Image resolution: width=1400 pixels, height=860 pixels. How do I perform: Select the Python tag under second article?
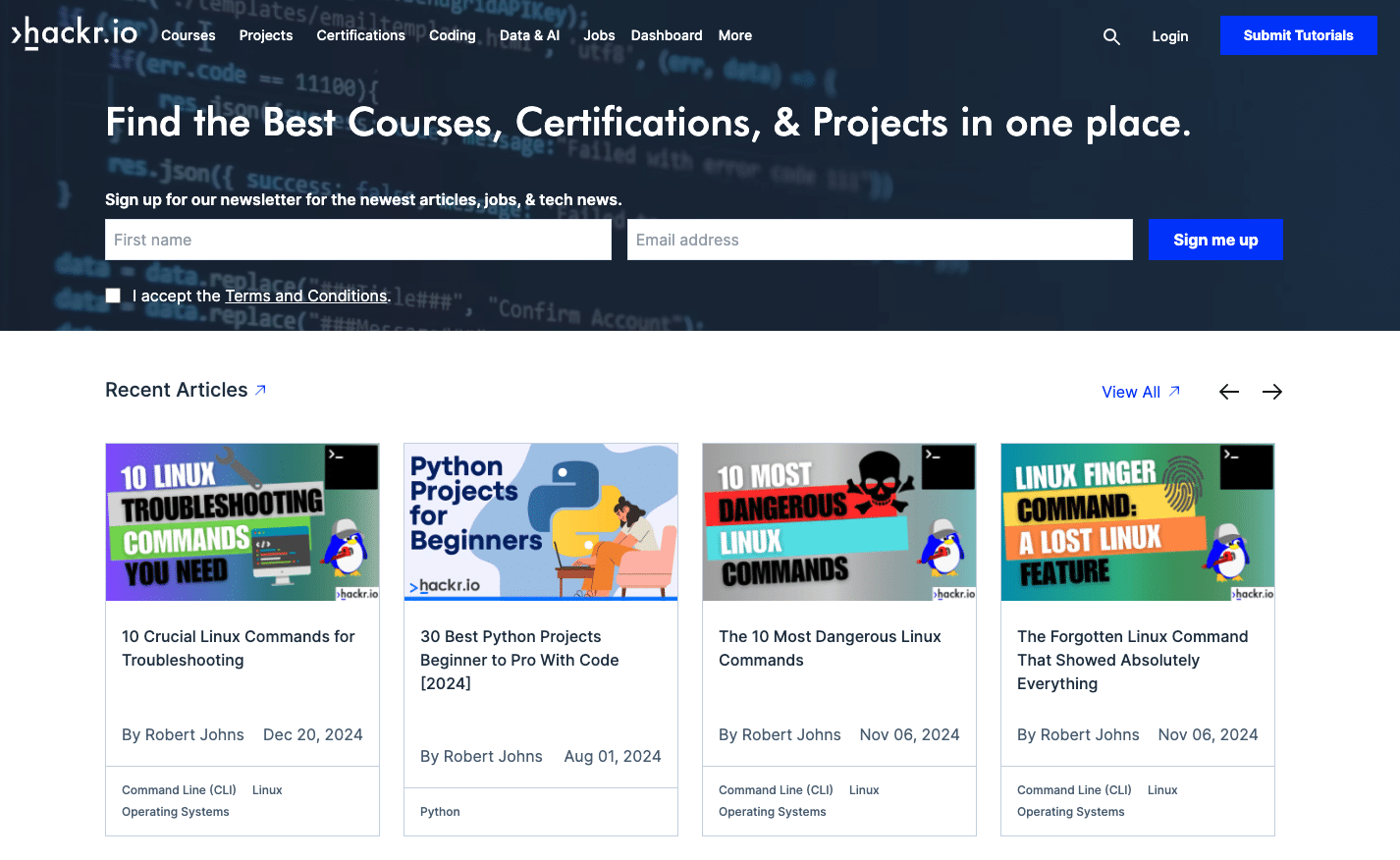440,812
